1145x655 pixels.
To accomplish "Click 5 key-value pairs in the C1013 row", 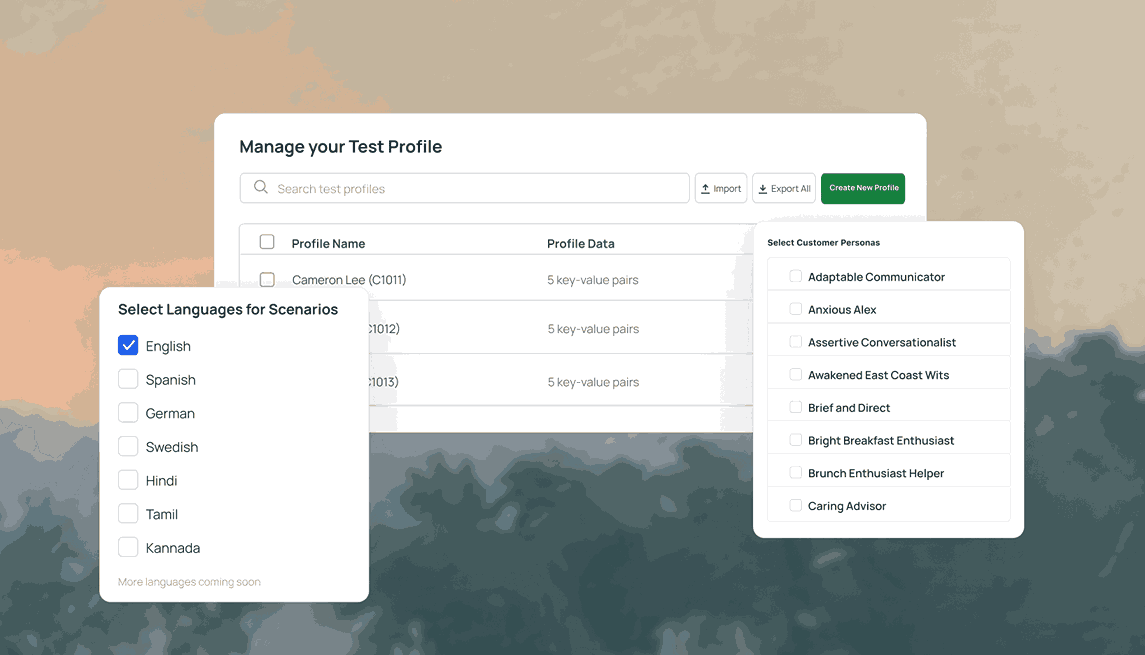I will coord(593,382).
